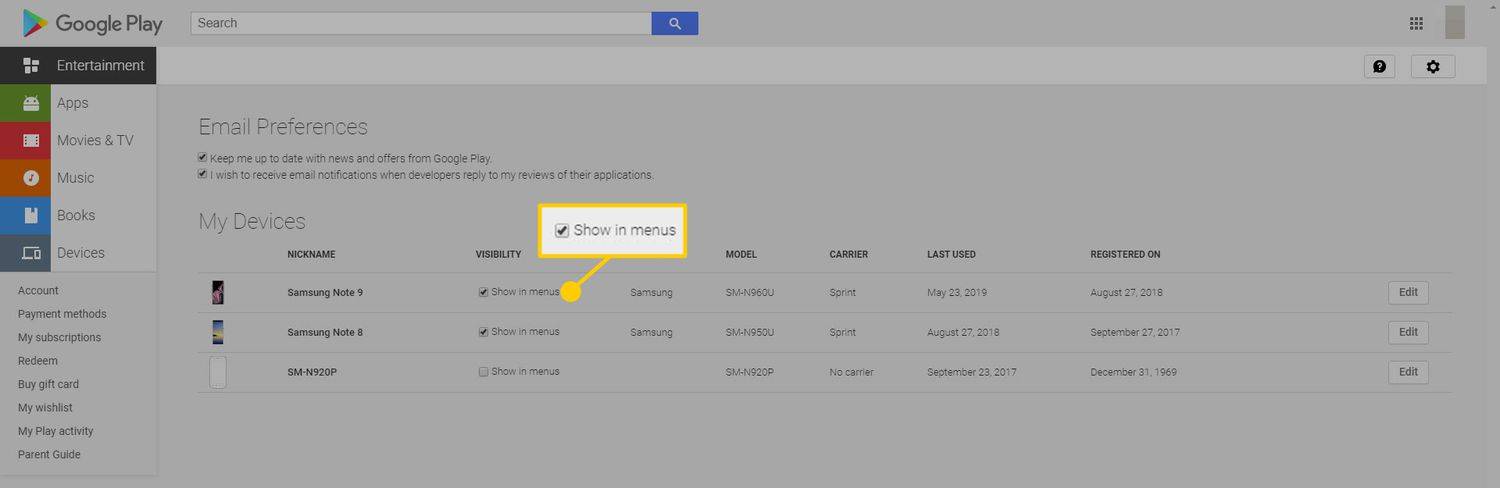The height and width of the screenshot is (488, 1500).
Task: Open My wishlist link
Action: pos(45,408)
